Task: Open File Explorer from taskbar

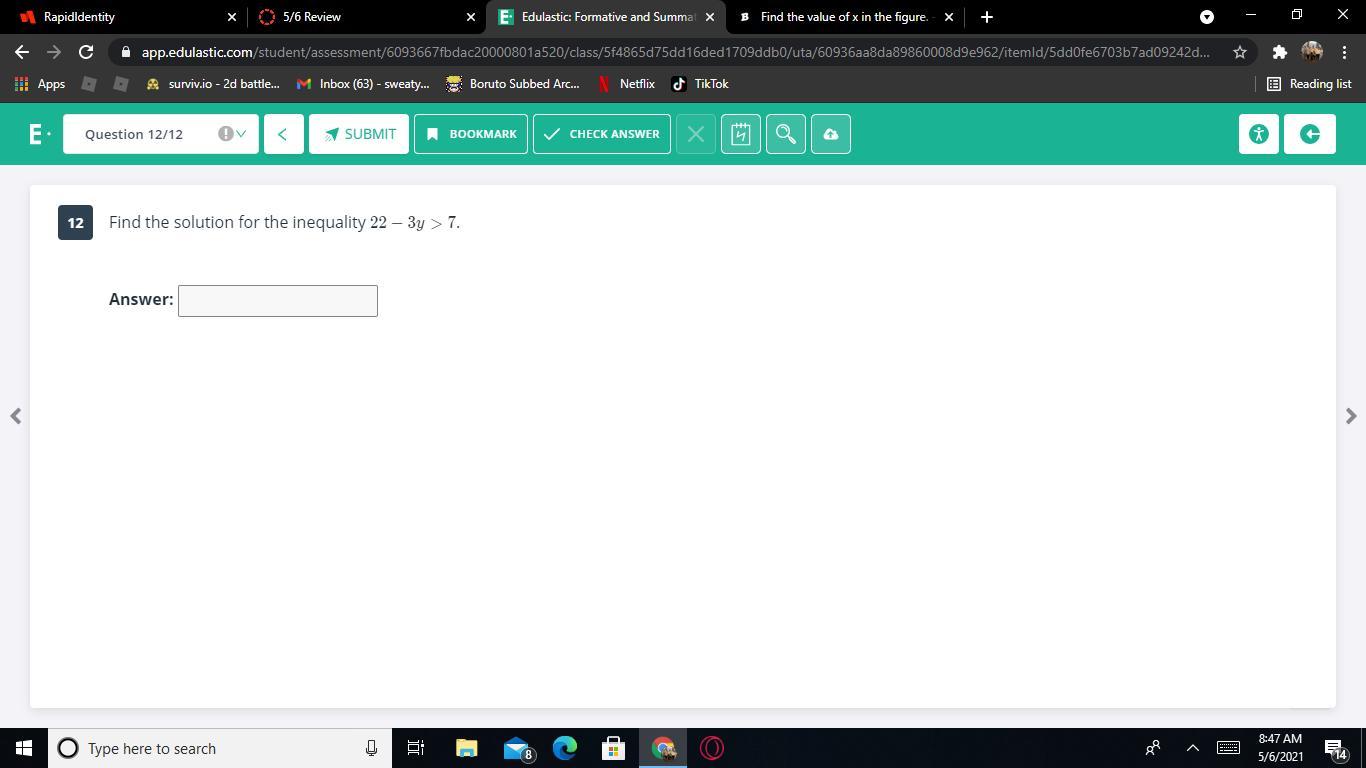Action: point(467,748)
